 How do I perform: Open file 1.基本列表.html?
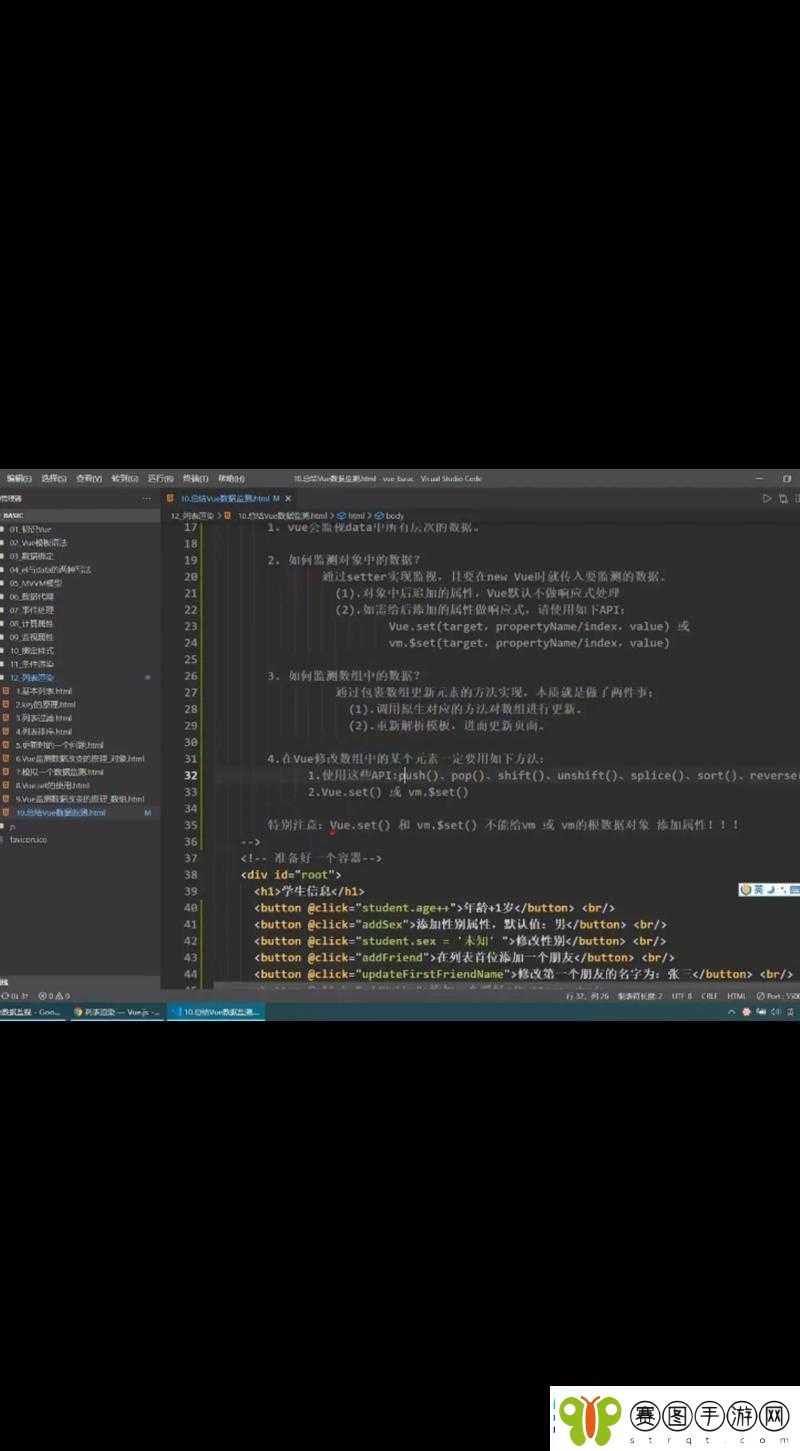point(43,691)
